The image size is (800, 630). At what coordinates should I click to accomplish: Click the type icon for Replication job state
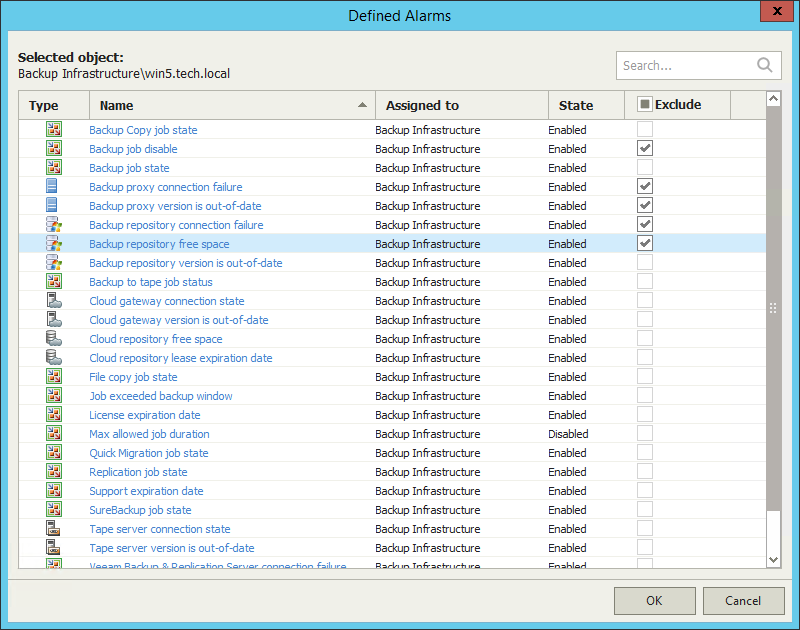(54, 471)
